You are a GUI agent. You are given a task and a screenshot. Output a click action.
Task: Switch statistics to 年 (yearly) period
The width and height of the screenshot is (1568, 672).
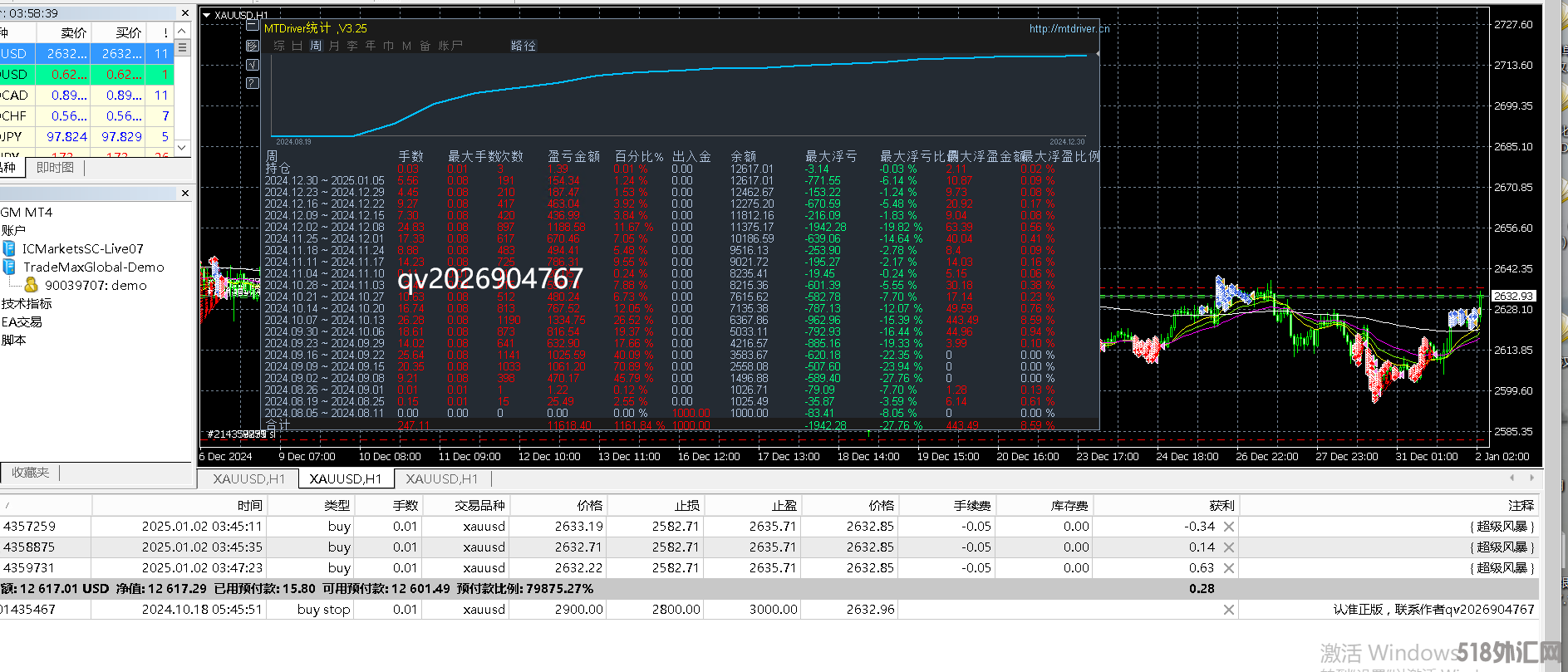371,46
